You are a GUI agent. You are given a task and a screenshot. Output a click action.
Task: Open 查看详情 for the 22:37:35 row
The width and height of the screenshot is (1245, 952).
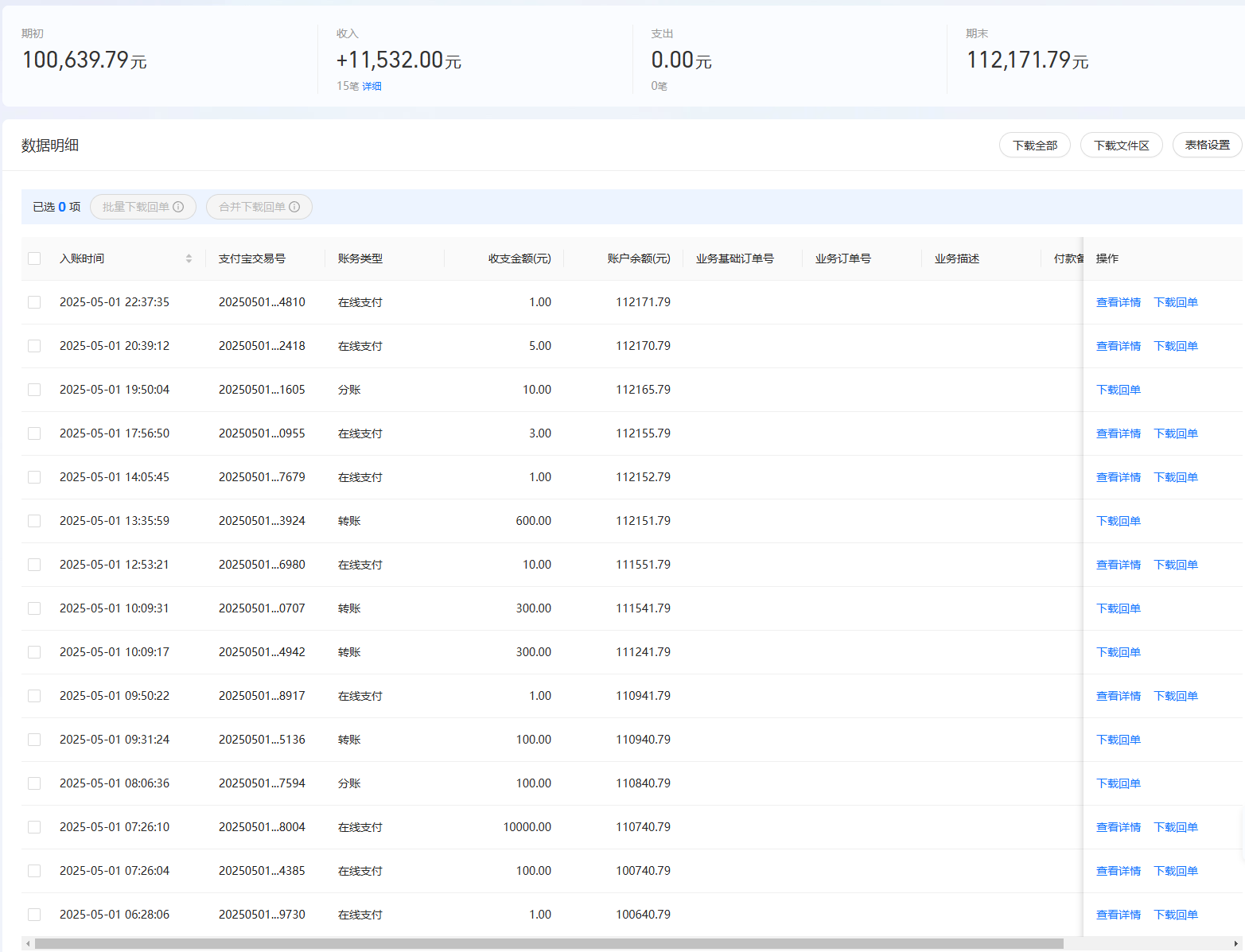(1119, 302)
